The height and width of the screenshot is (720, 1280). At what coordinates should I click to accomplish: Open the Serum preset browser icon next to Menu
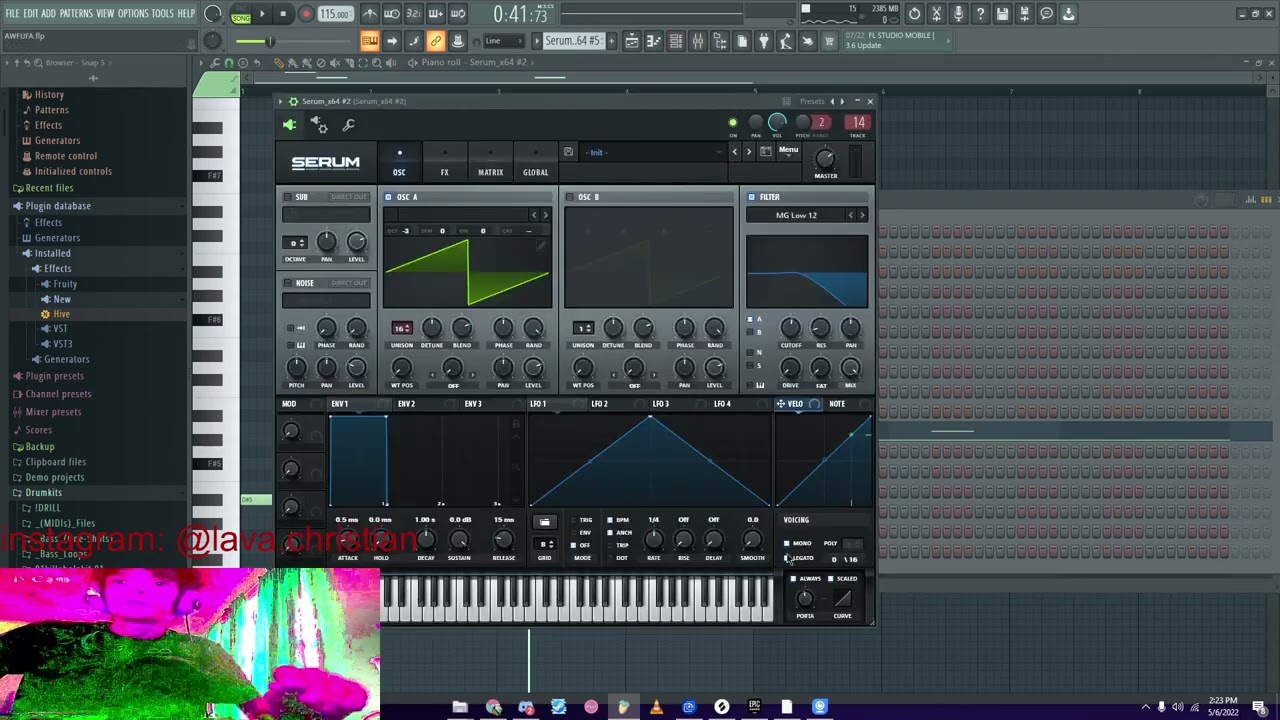point(765,152)
